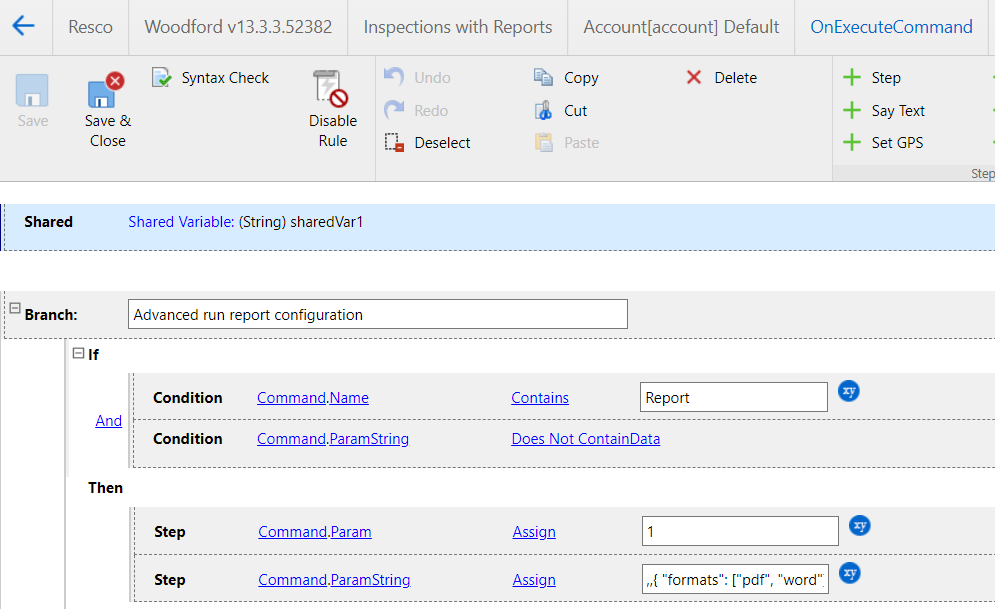Click the Save disk icon
Image resolution: width=995 pixels, height=609 pixels.
[x=32, y=91]
